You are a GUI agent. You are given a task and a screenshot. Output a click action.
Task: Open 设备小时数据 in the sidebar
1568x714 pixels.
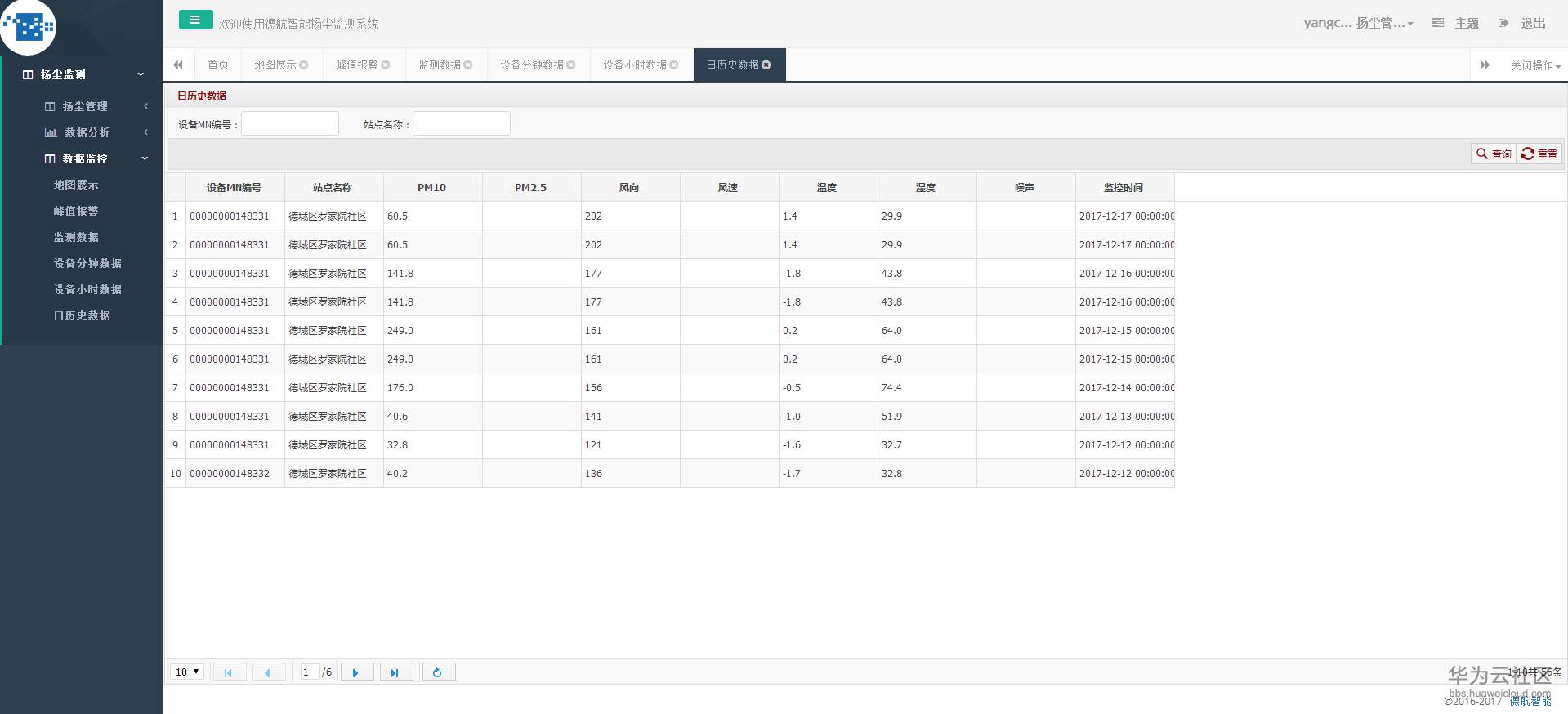87,289
